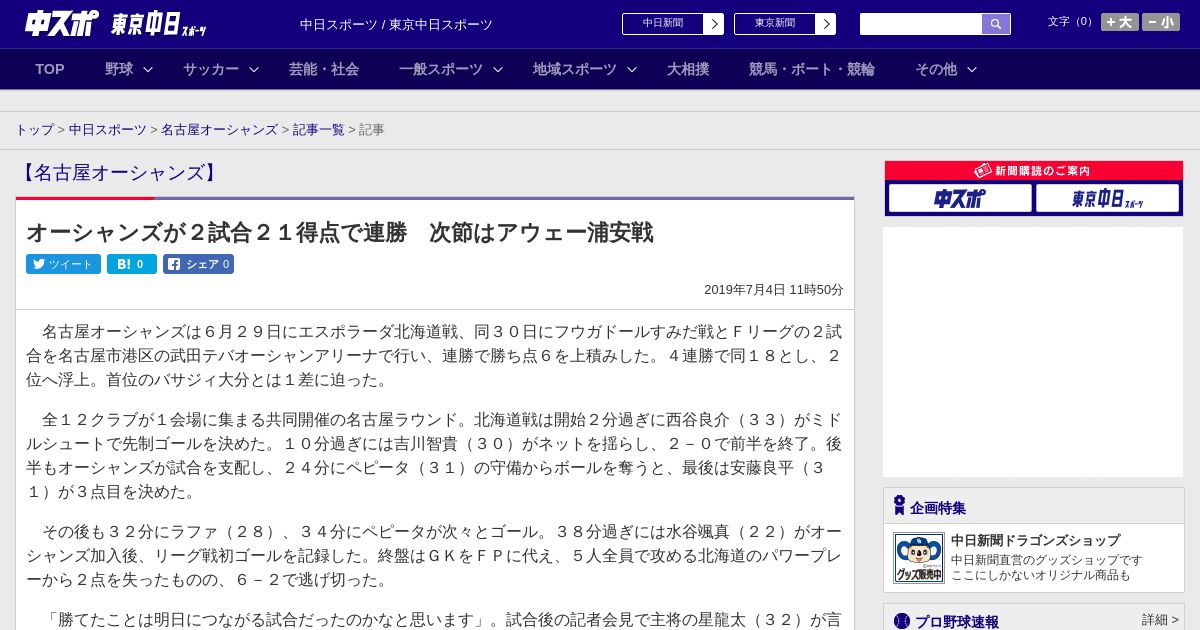Open その他 menu
Image resolution: width=1200 pixels, height=630 pixels.
936,69
